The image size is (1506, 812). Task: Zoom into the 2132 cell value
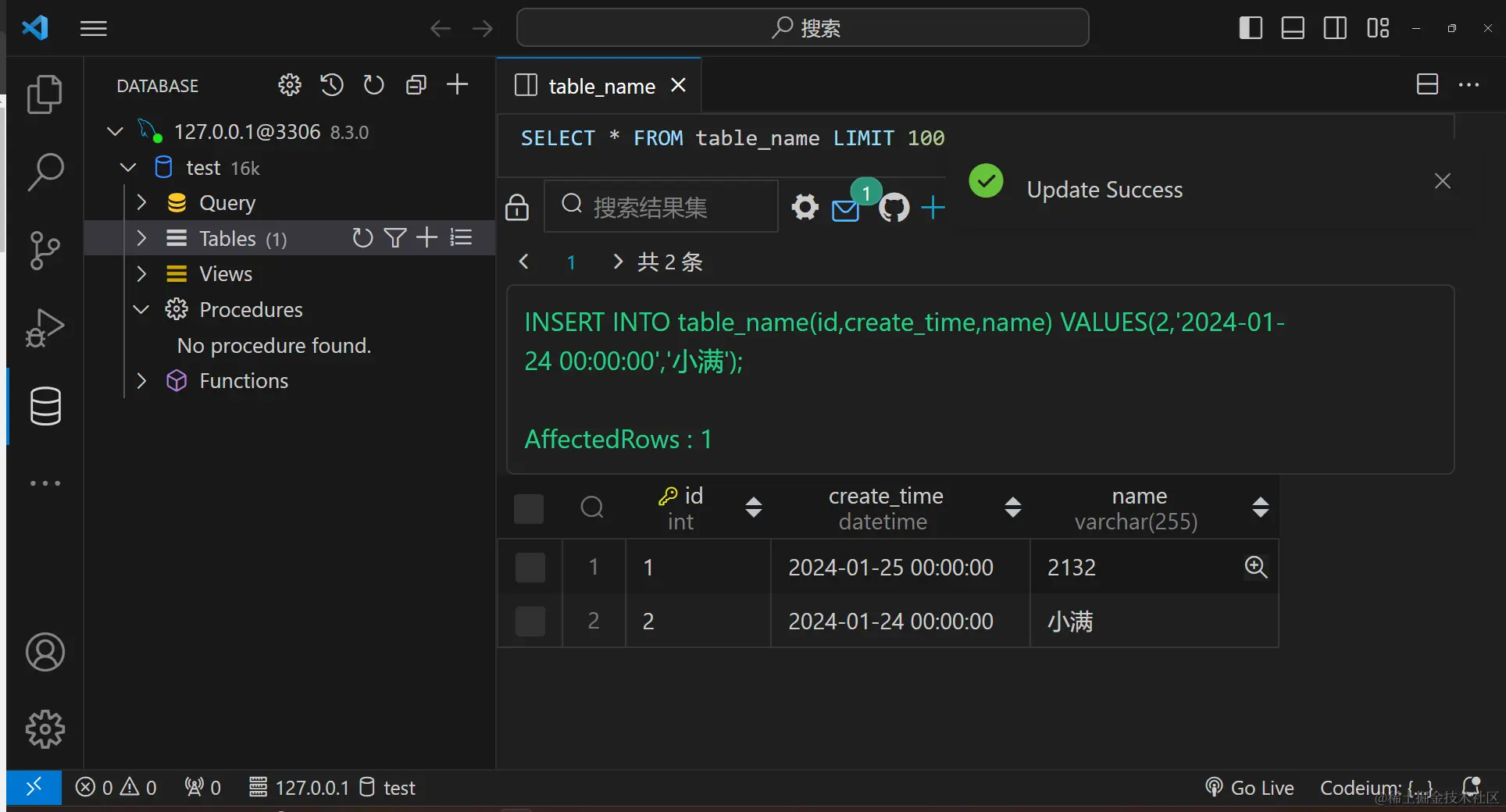click(1256, 567)
